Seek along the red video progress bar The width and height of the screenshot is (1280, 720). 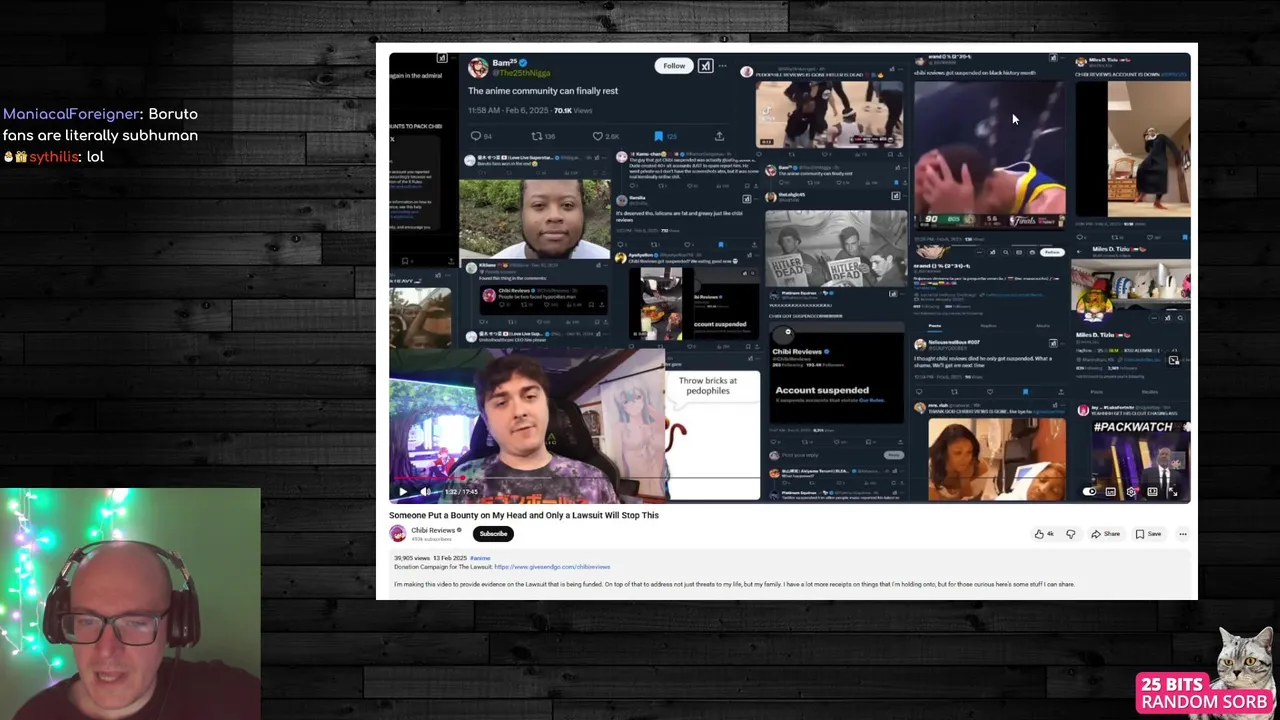pos(789,479)
